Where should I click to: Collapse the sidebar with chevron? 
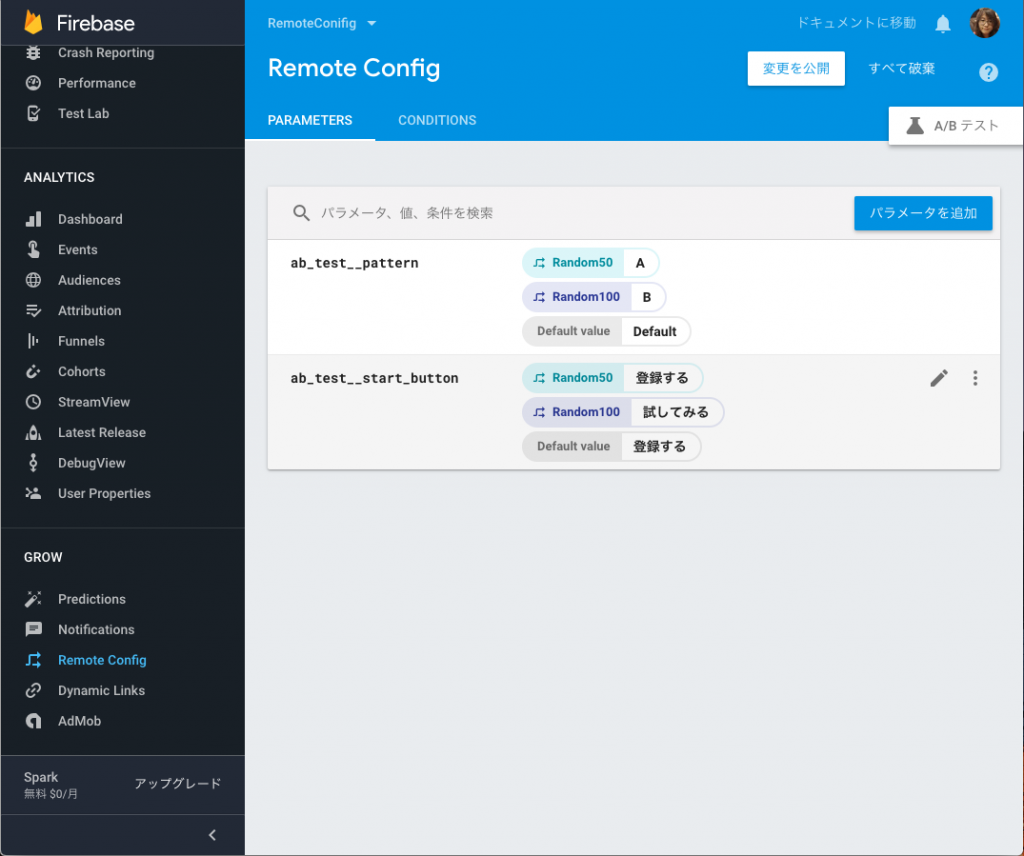coord(212,835)
